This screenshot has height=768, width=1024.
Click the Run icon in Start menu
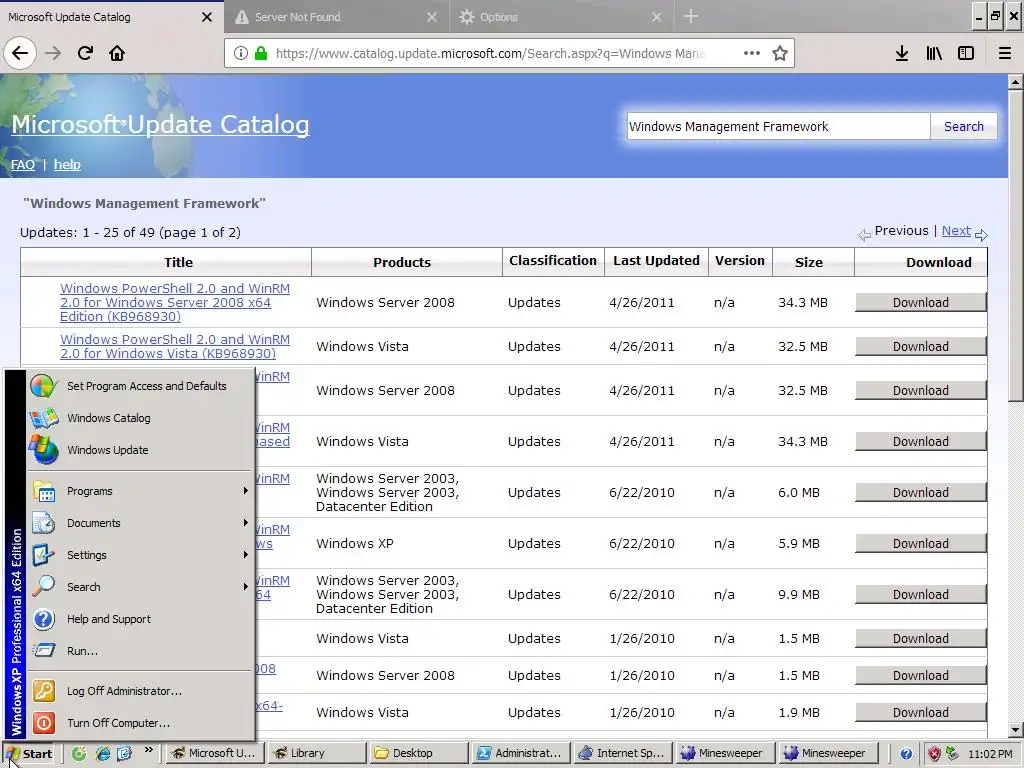coord(44,650)
